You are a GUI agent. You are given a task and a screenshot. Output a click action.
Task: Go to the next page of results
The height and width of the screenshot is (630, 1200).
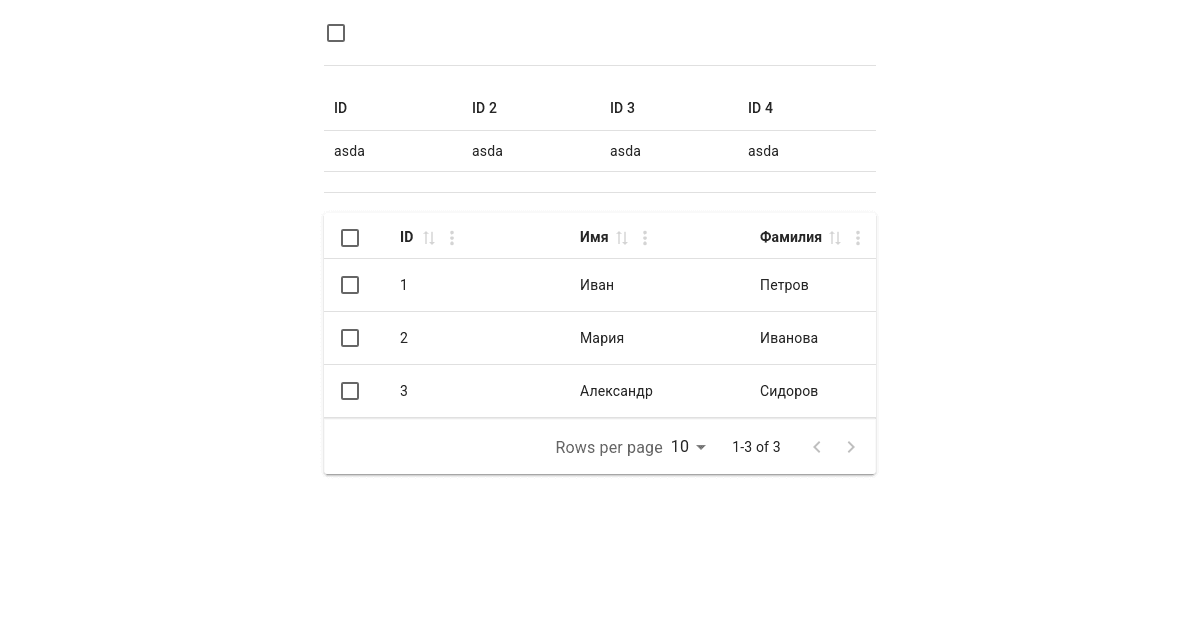851,447
